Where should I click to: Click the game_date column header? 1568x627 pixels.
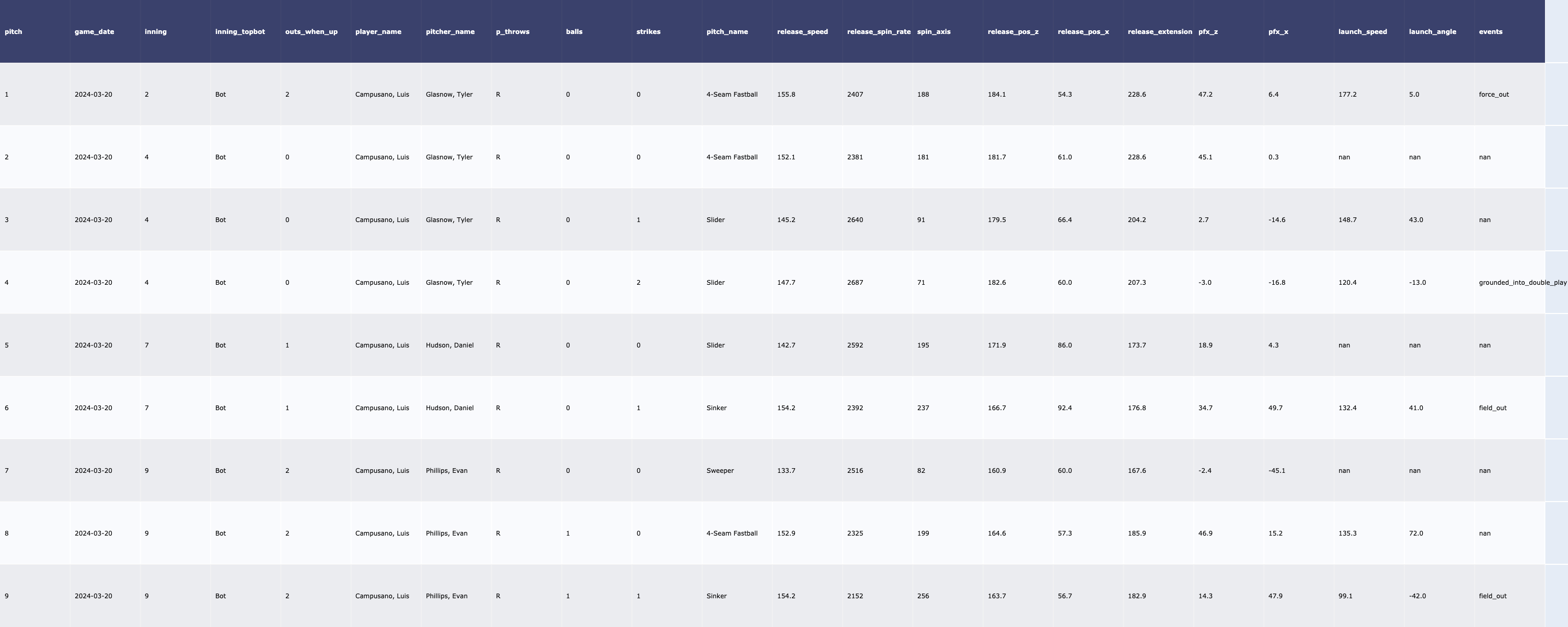point(94,32)
